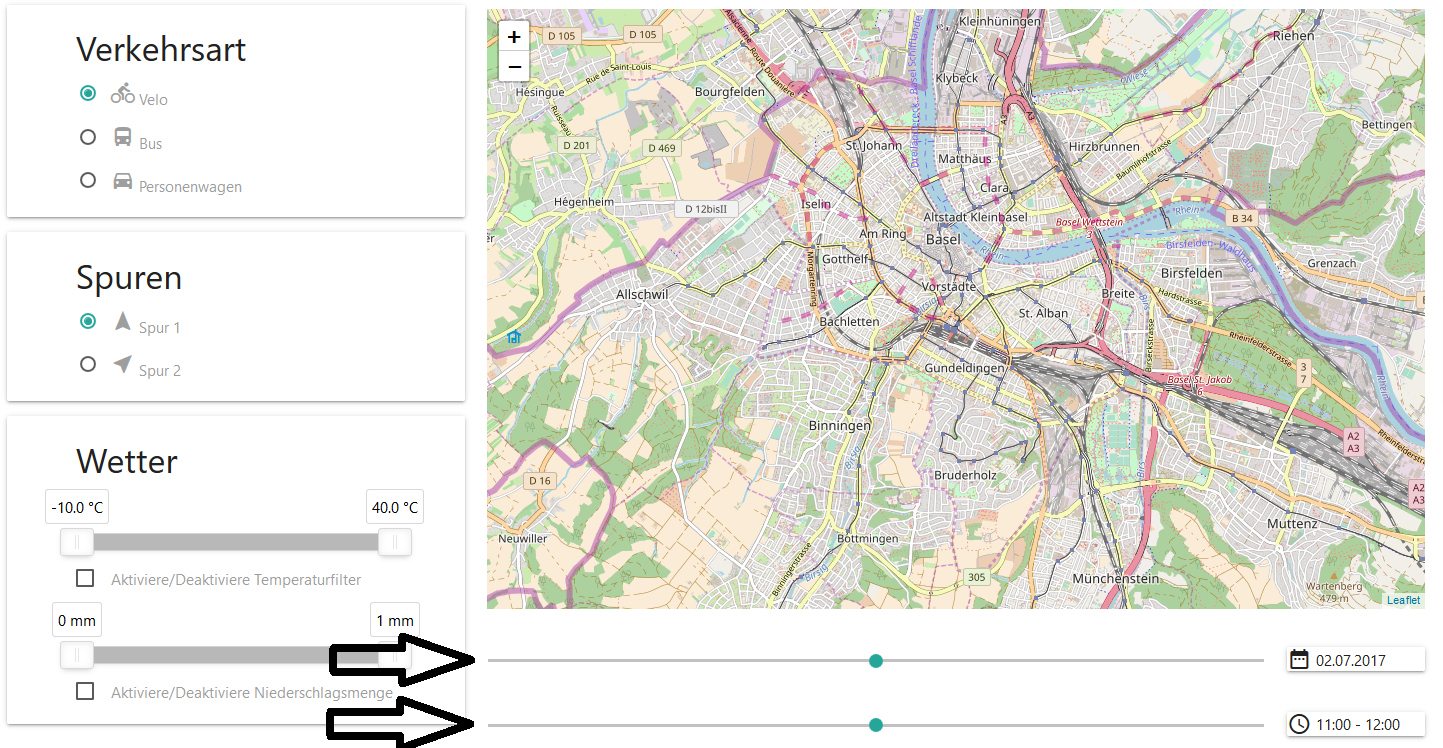This screenshot has height=748, width=1443.
Task: Click the Spur 1 arrow icon
Action: (122, 321)
